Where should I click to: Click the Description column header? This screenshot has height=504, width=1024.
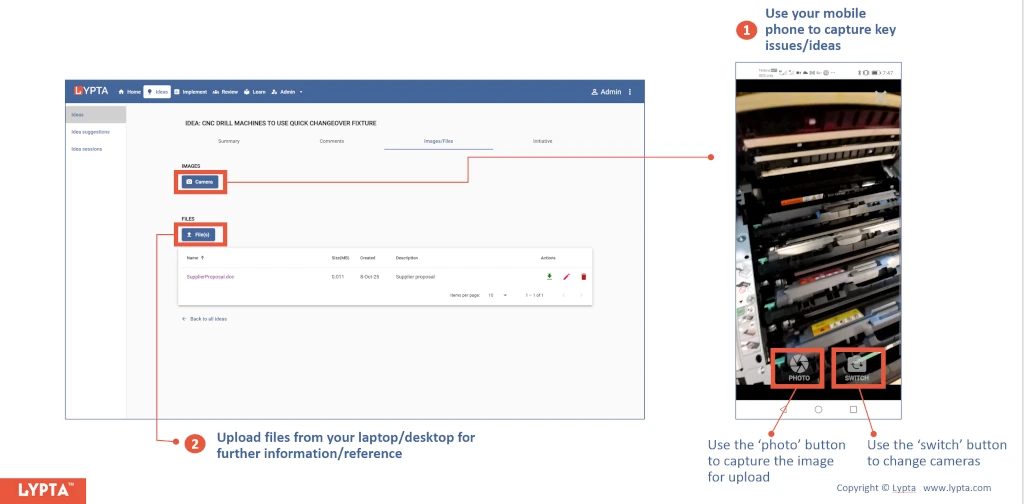pyautogui.click(x=406, y=258)
